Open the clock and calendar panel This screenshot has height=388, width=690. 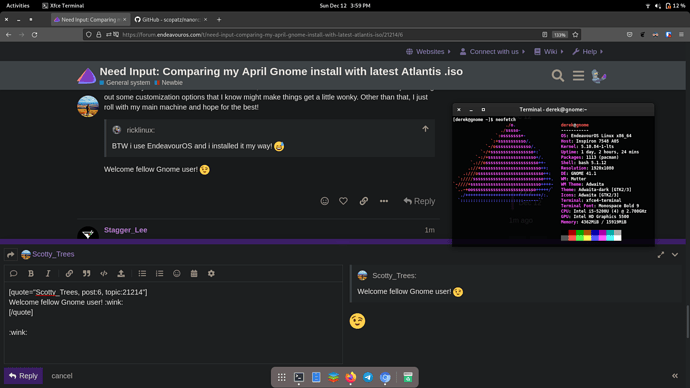coord(345,6)
